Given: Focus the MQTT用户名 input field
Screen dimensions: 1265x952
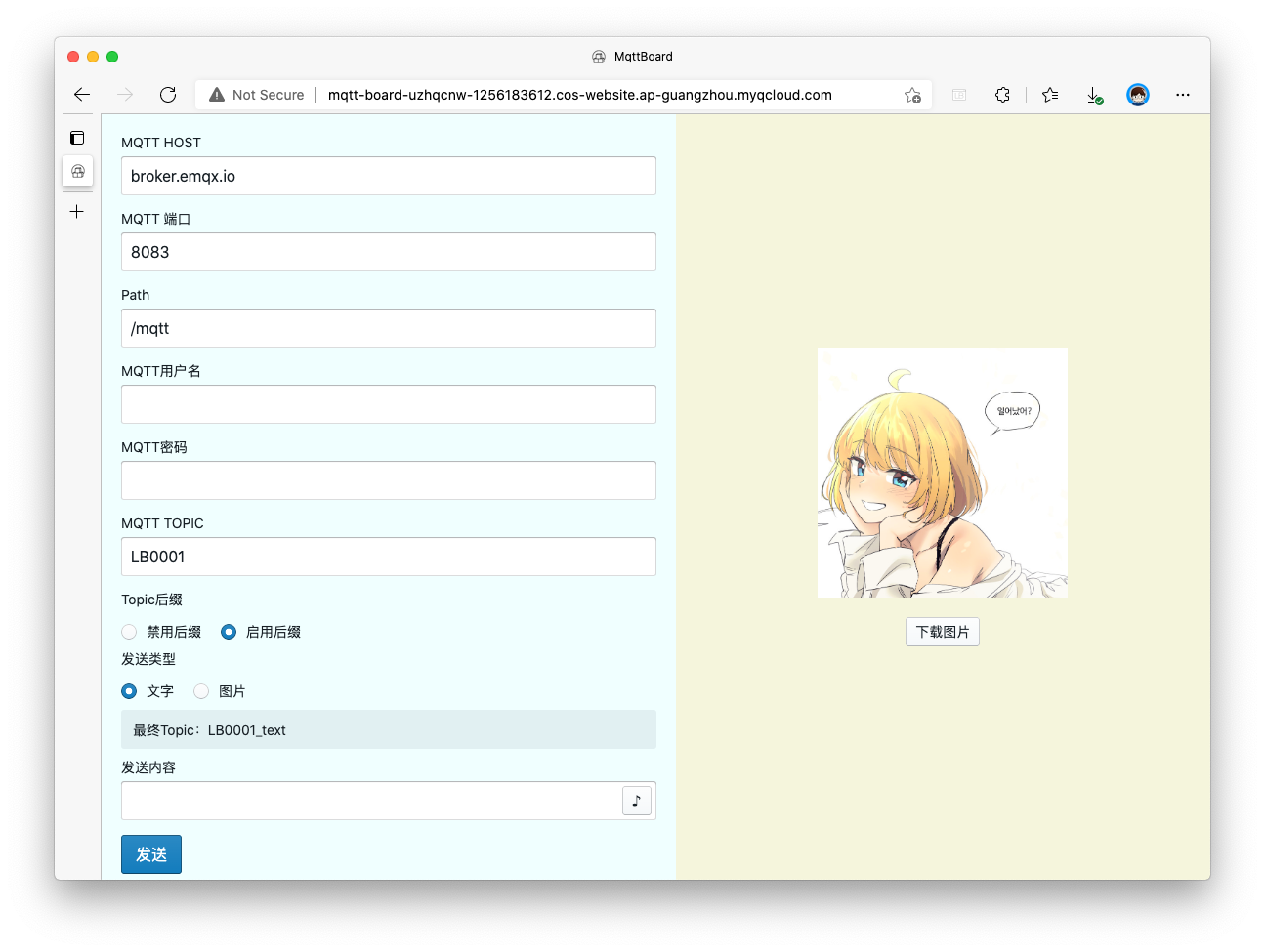Looking at the screenshot, I should pos(389,404).
